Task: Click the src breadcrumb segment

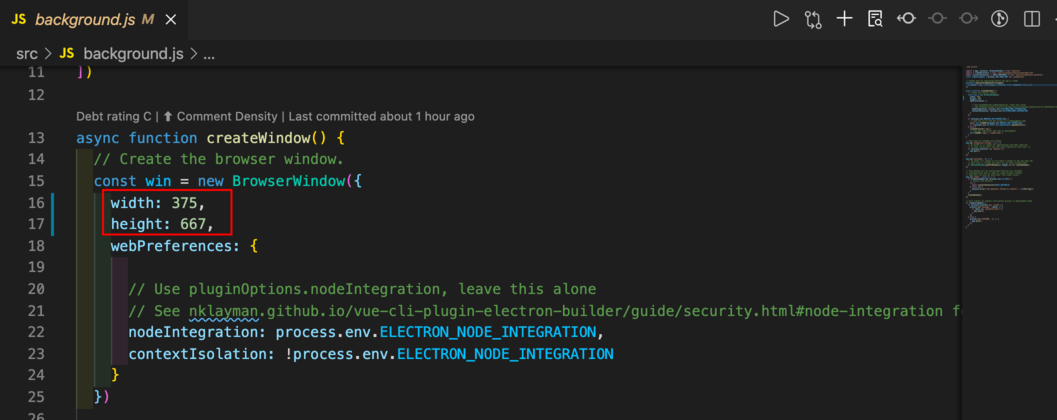Action: pyautogui.click(x=27, y=54)
